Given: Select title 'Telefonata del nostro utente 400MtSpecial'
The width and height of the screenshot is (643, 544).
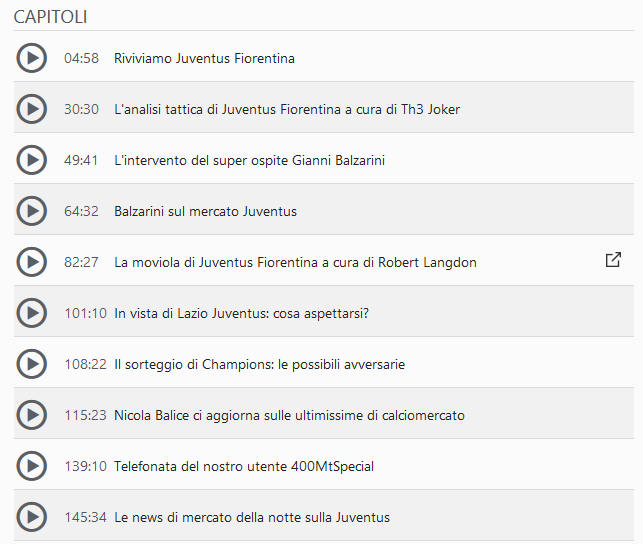Looking at the screenshot, I should (244, 467).
